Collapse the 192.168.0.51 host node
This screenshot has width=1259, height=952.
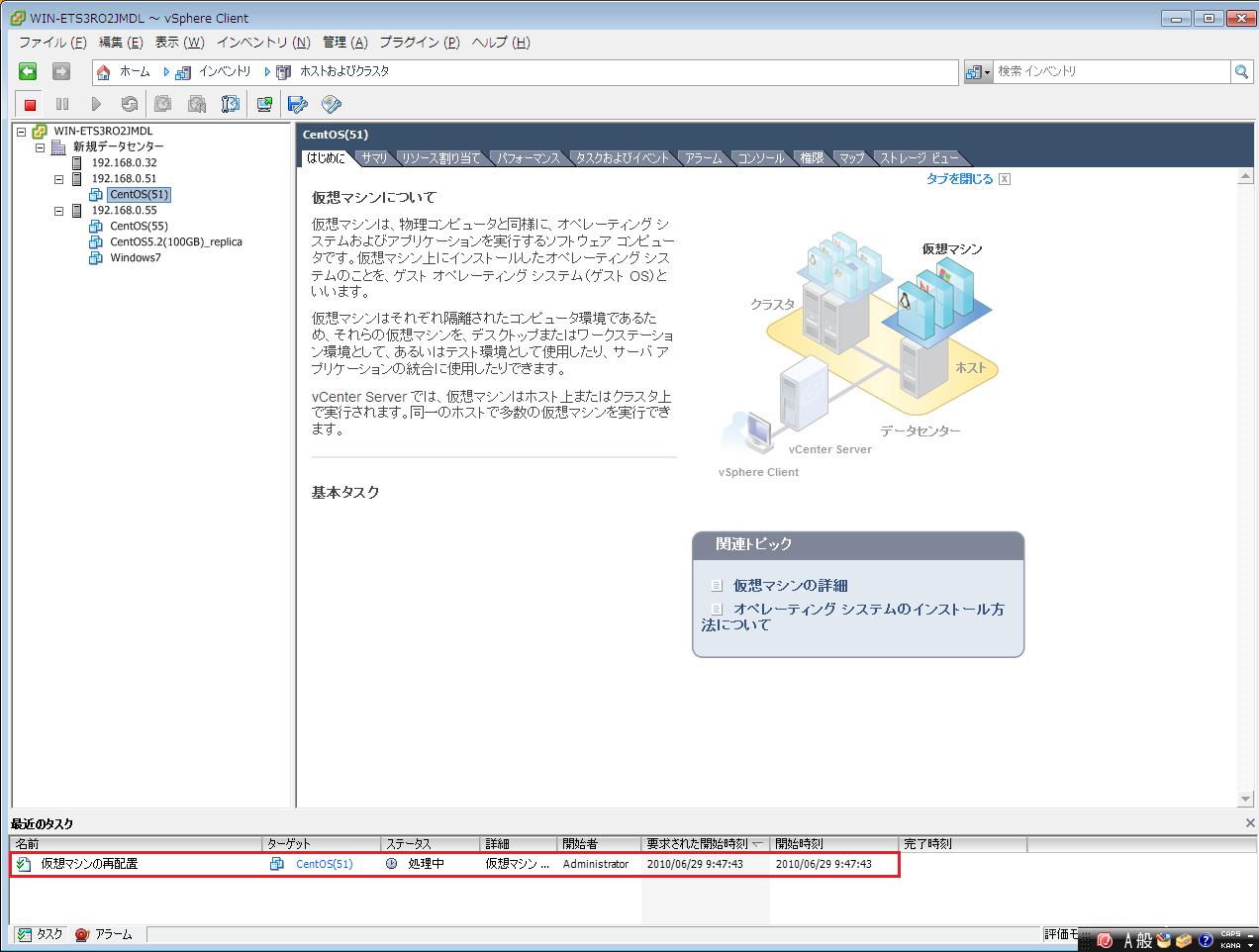coord(58,179)
